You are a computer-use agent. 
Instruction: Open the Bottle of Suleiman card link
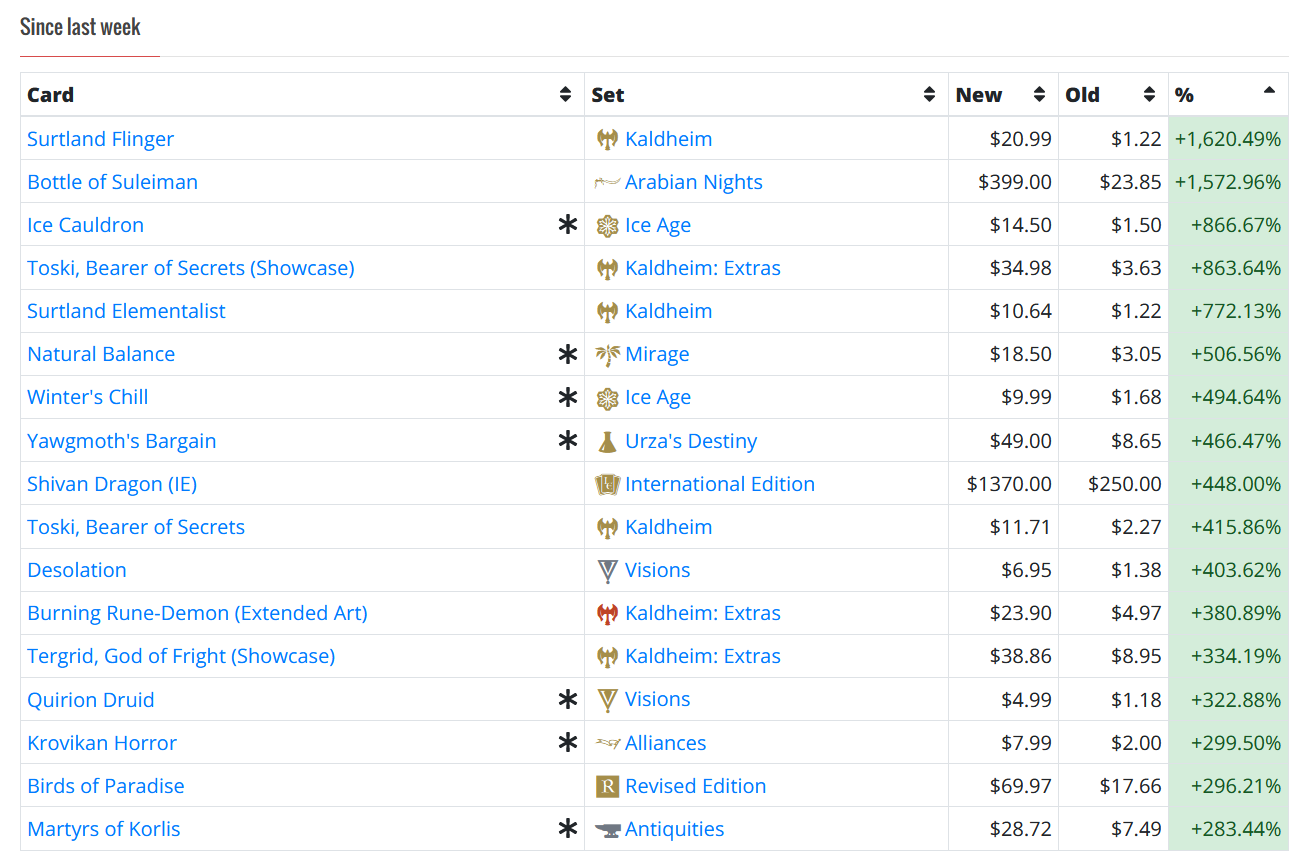pos(112,182)
